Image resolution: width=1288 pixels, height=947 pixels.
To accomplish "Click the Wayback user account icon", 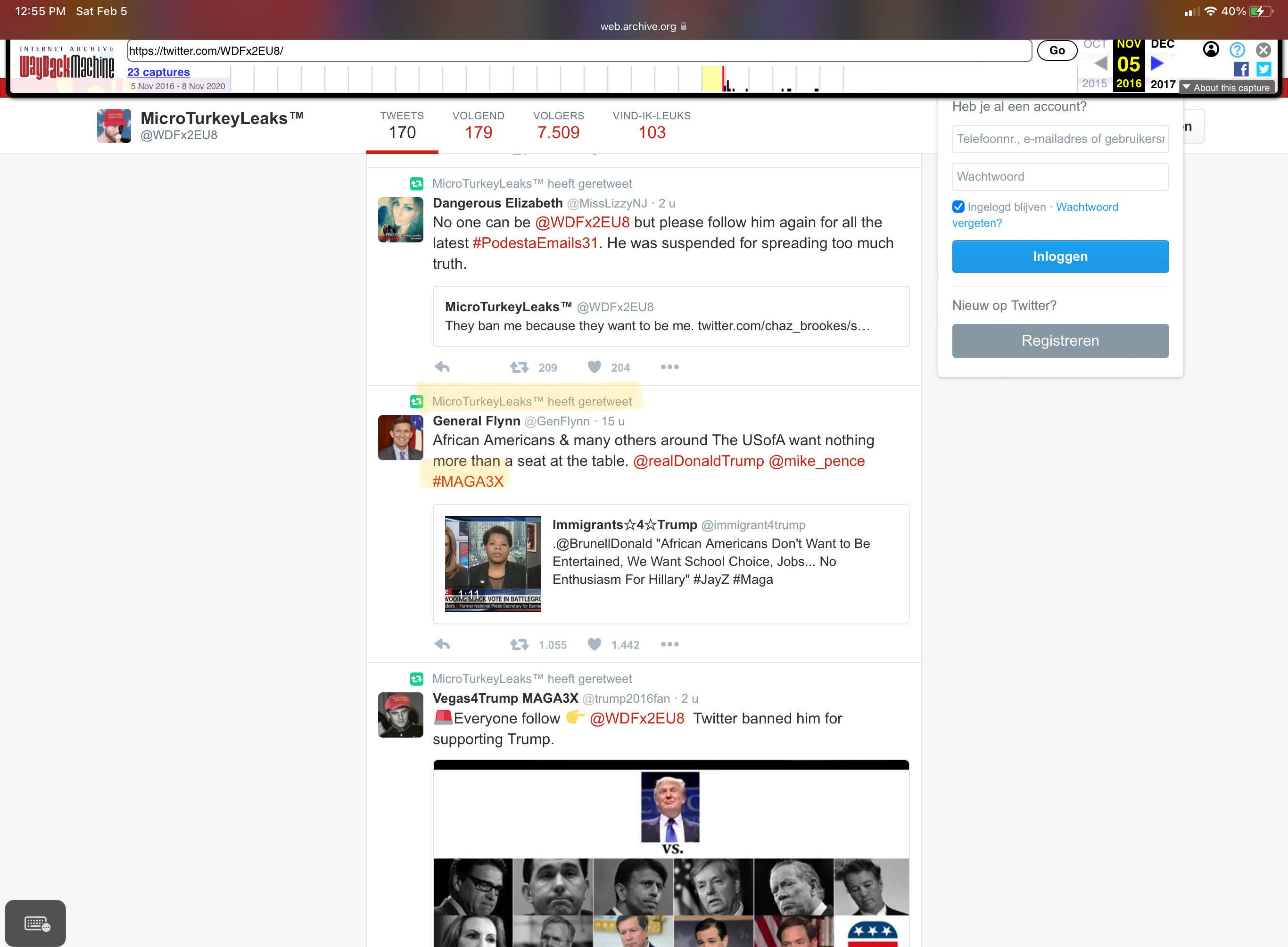I will [1211, 50].
